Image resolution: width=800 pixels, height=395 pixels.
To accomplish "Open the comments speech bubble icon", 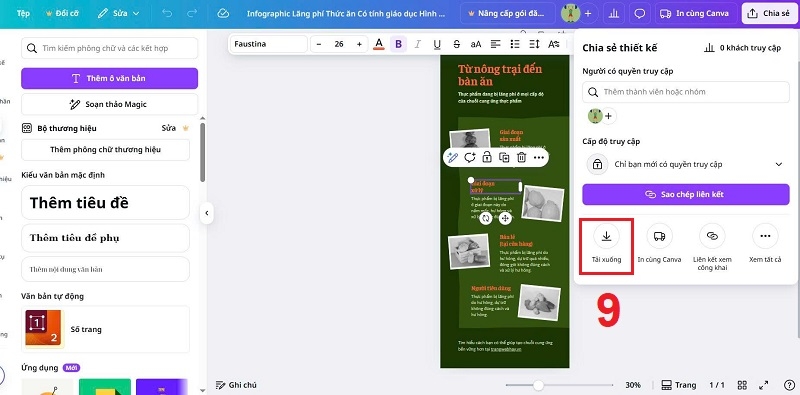I will [x=639, y=14].
